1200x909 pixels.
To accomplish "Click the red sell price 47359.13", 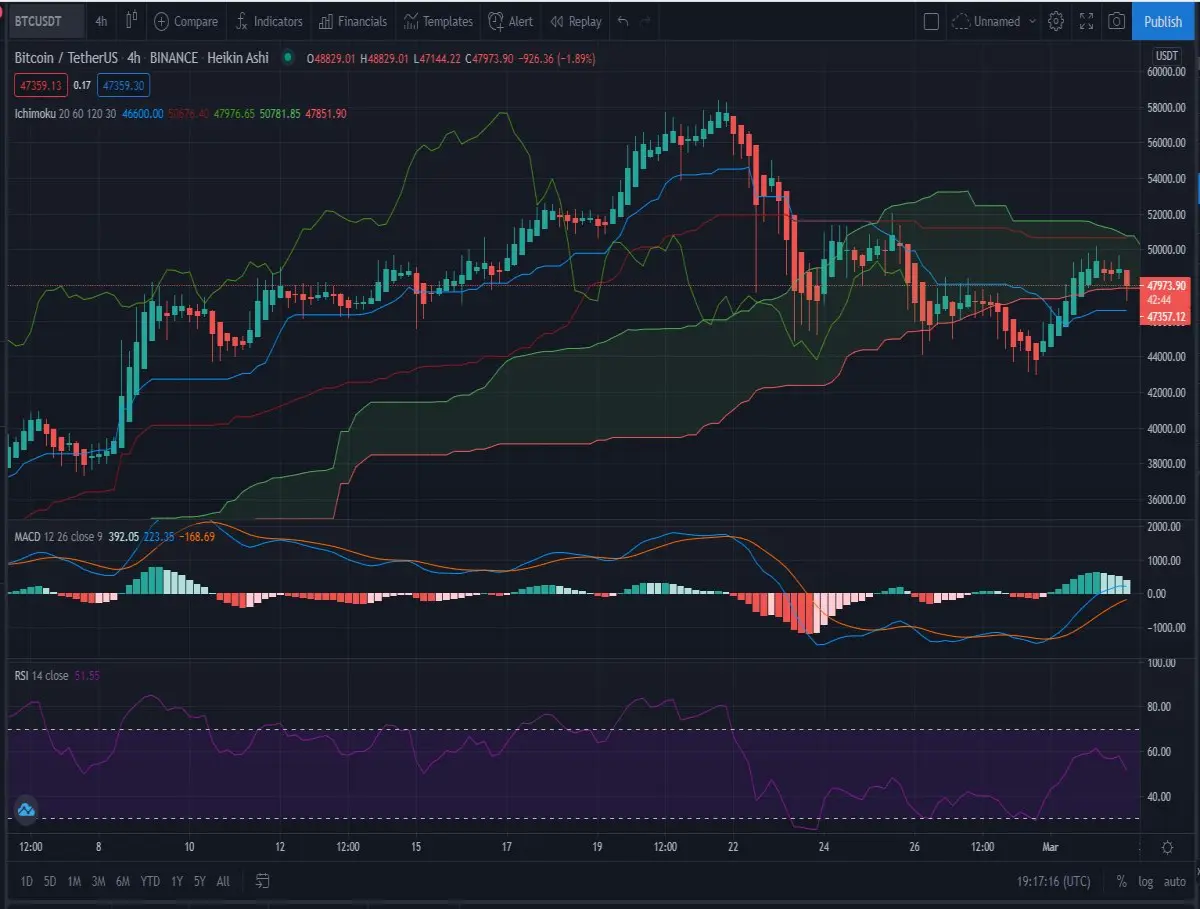I will point(41,86).
